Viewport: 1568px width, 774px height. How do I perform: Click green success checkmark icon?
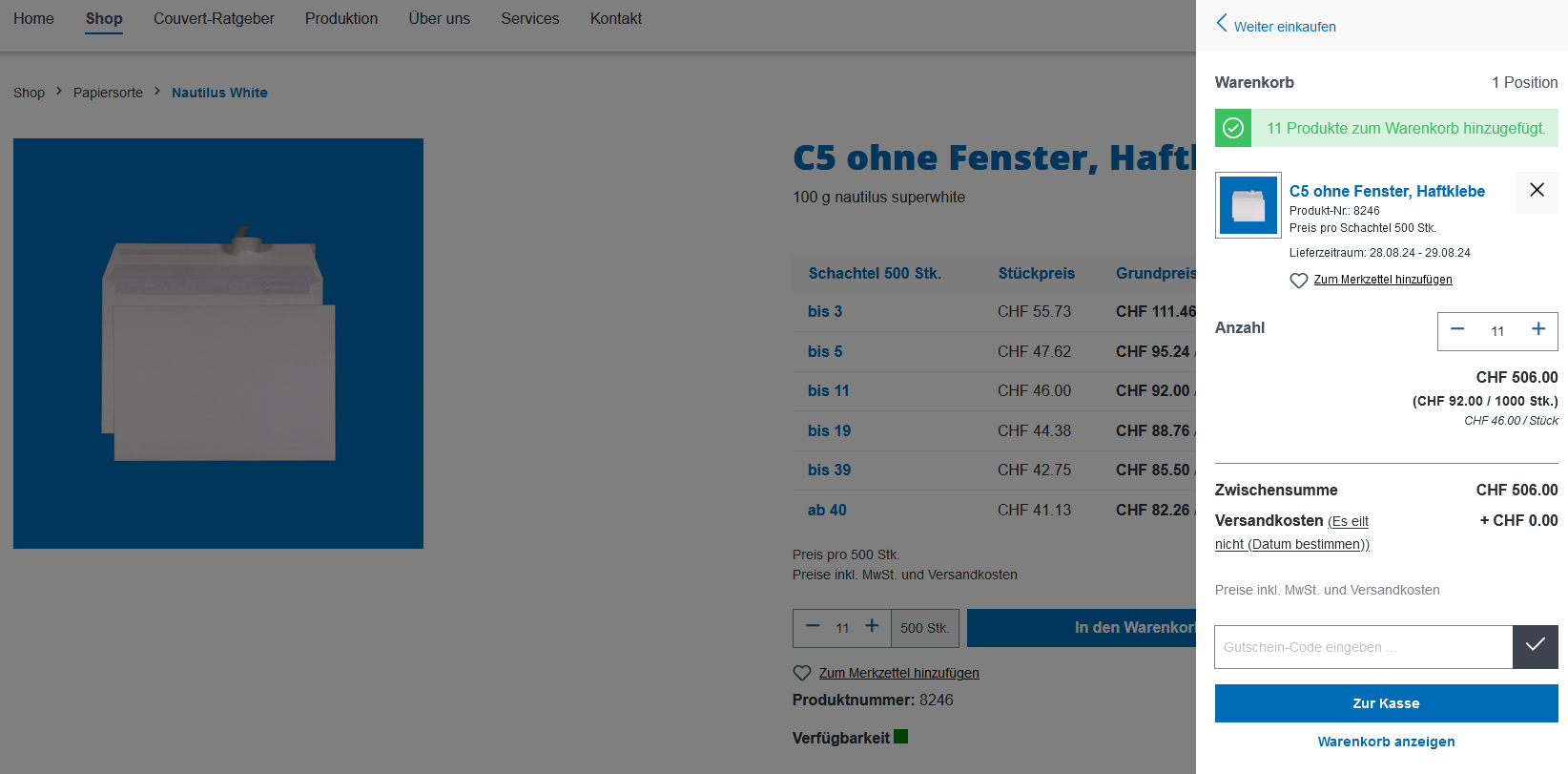point(1233,128)
